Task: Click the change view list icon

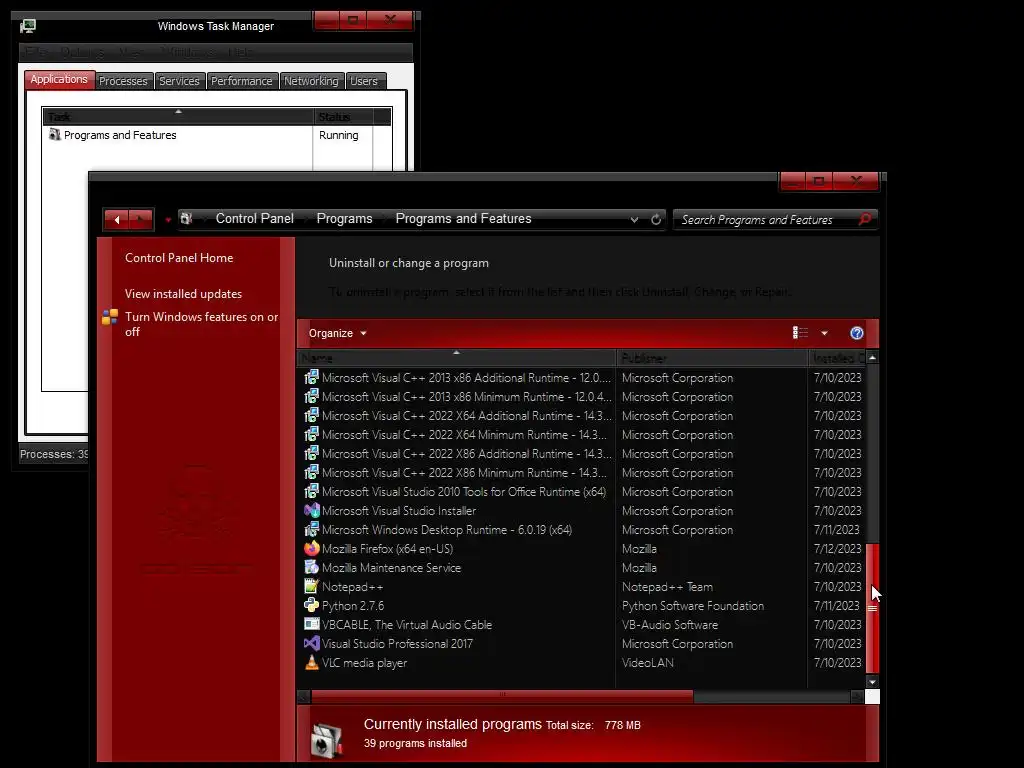Action: pyautogui.click(x=800, y=333)
